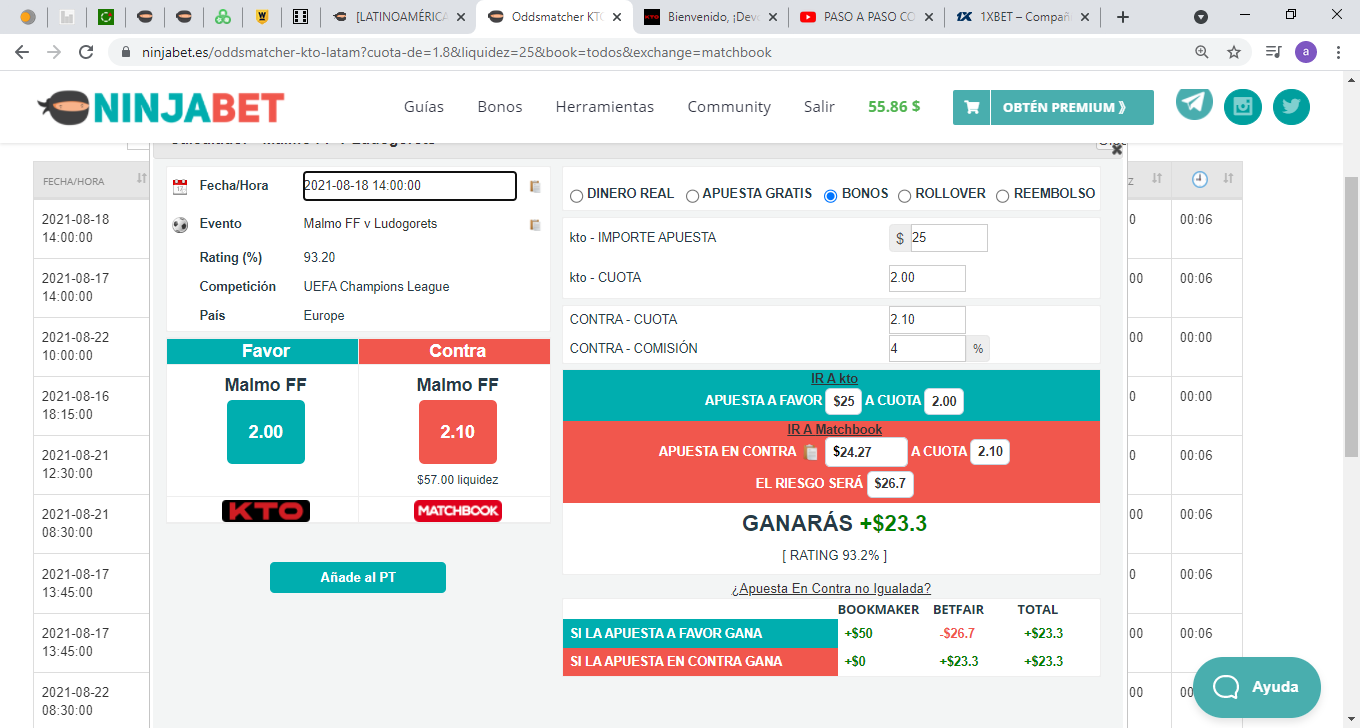Click the Fecha/Hora date input field
The width and height of the screenshot is (1360, 728).
point(410,186)
